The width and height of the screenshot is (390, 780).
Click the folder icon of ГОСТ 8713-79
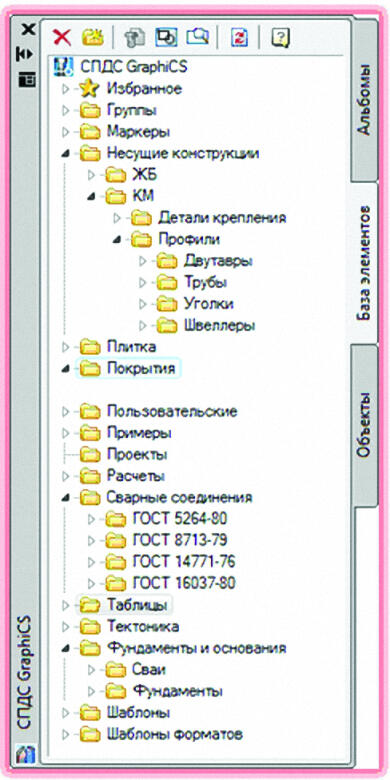pyautogui.click(x=115, y=540)
